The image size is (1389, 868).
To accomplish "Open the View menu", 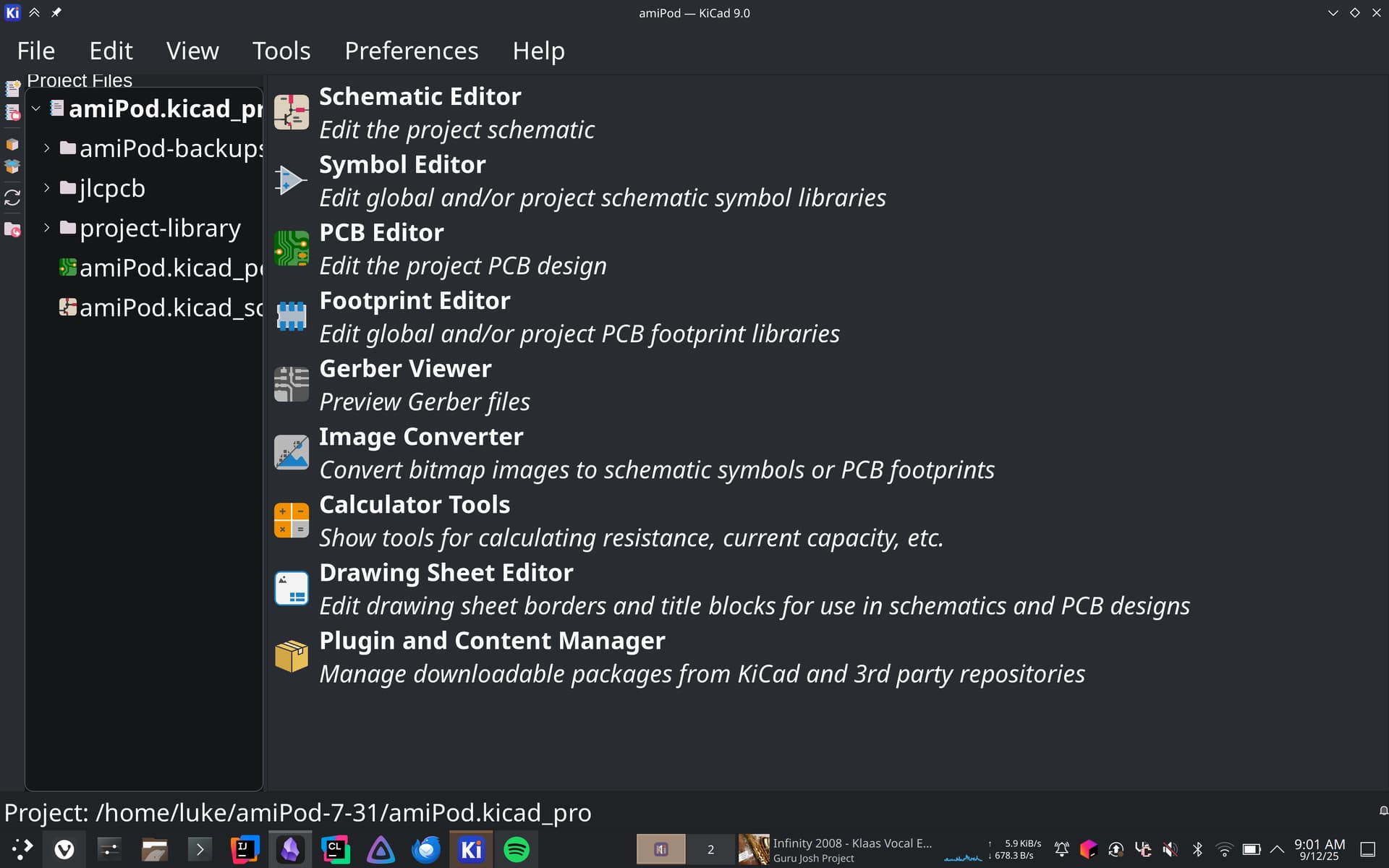I will [x=192, y=51].
